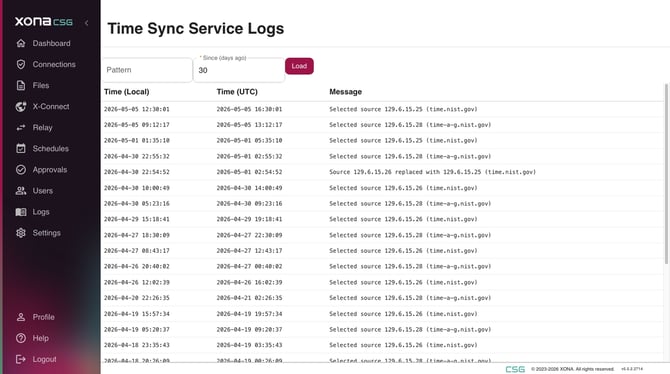Click the CSG footer logo
The image size is (670, 374).
coord(515,369)
